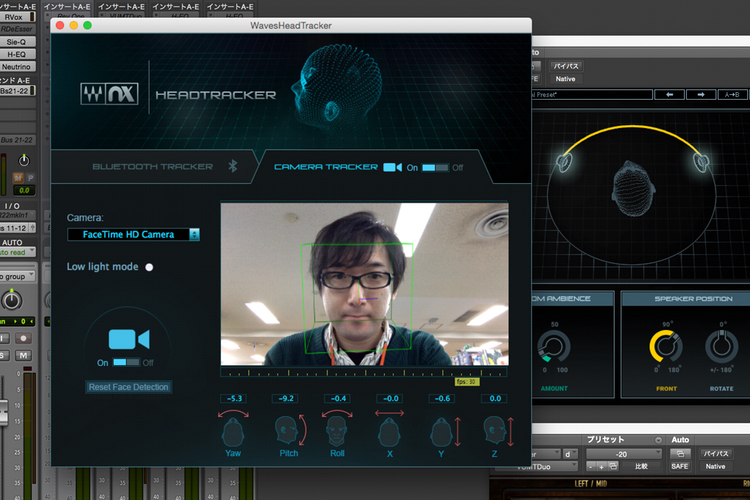
Task: Click the RVox insert slot
Action: (18, 17)
